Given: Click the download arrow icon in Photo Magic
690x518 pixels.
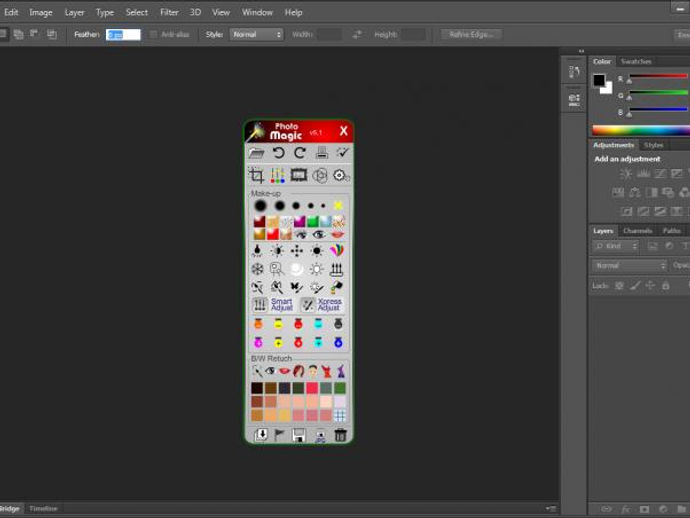Looking at the screenshot, I should [x=261, y=435].
